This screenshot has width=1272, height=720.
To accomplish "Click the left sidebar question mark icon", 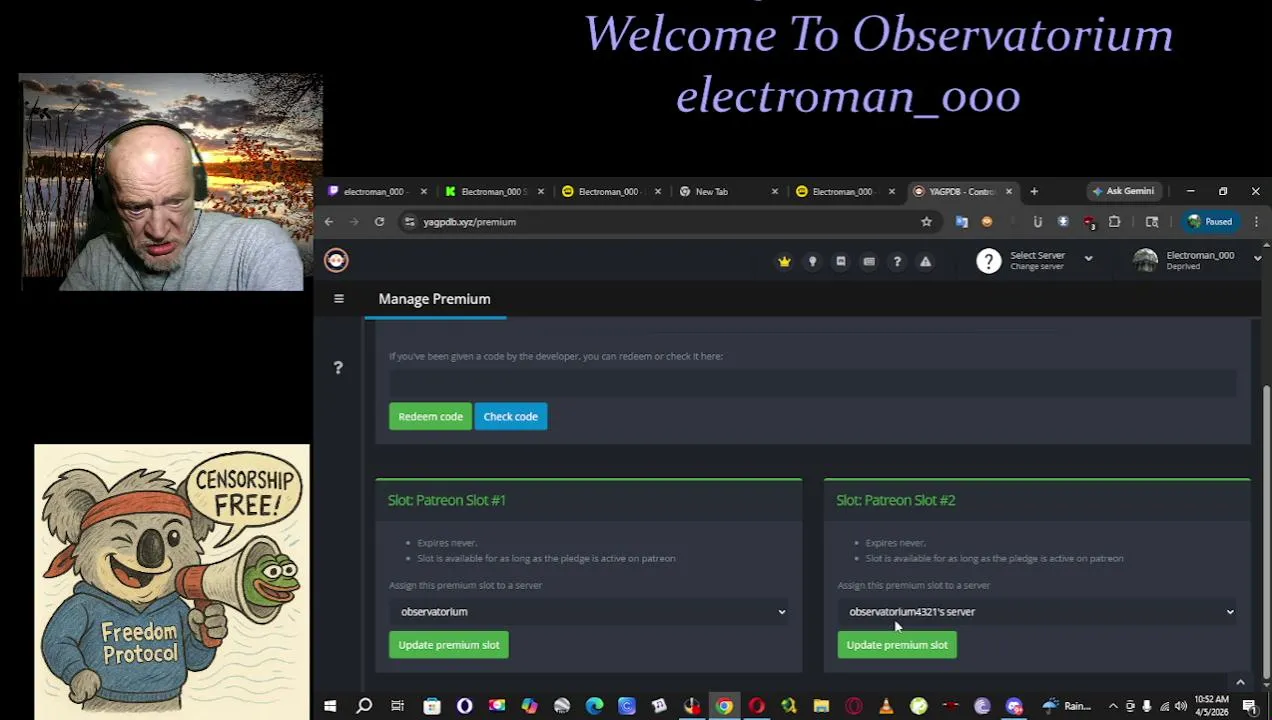I will click(x=338, y=368).
